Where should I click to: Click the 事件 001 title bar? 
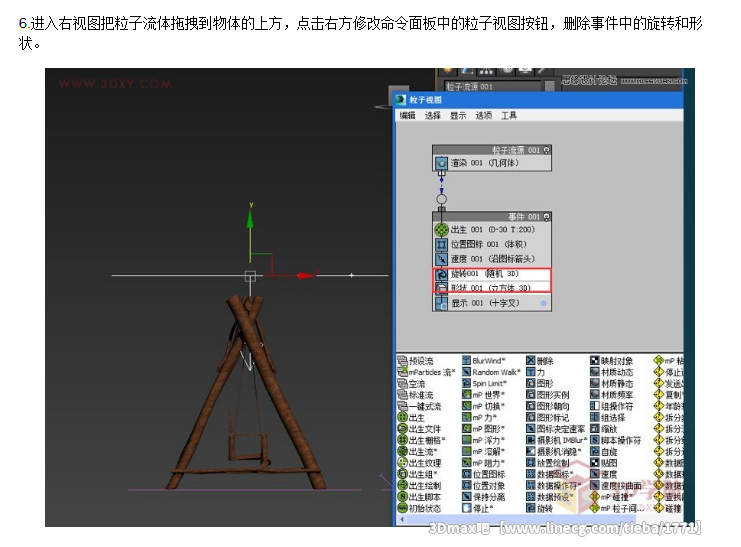(x=491, y=217)
